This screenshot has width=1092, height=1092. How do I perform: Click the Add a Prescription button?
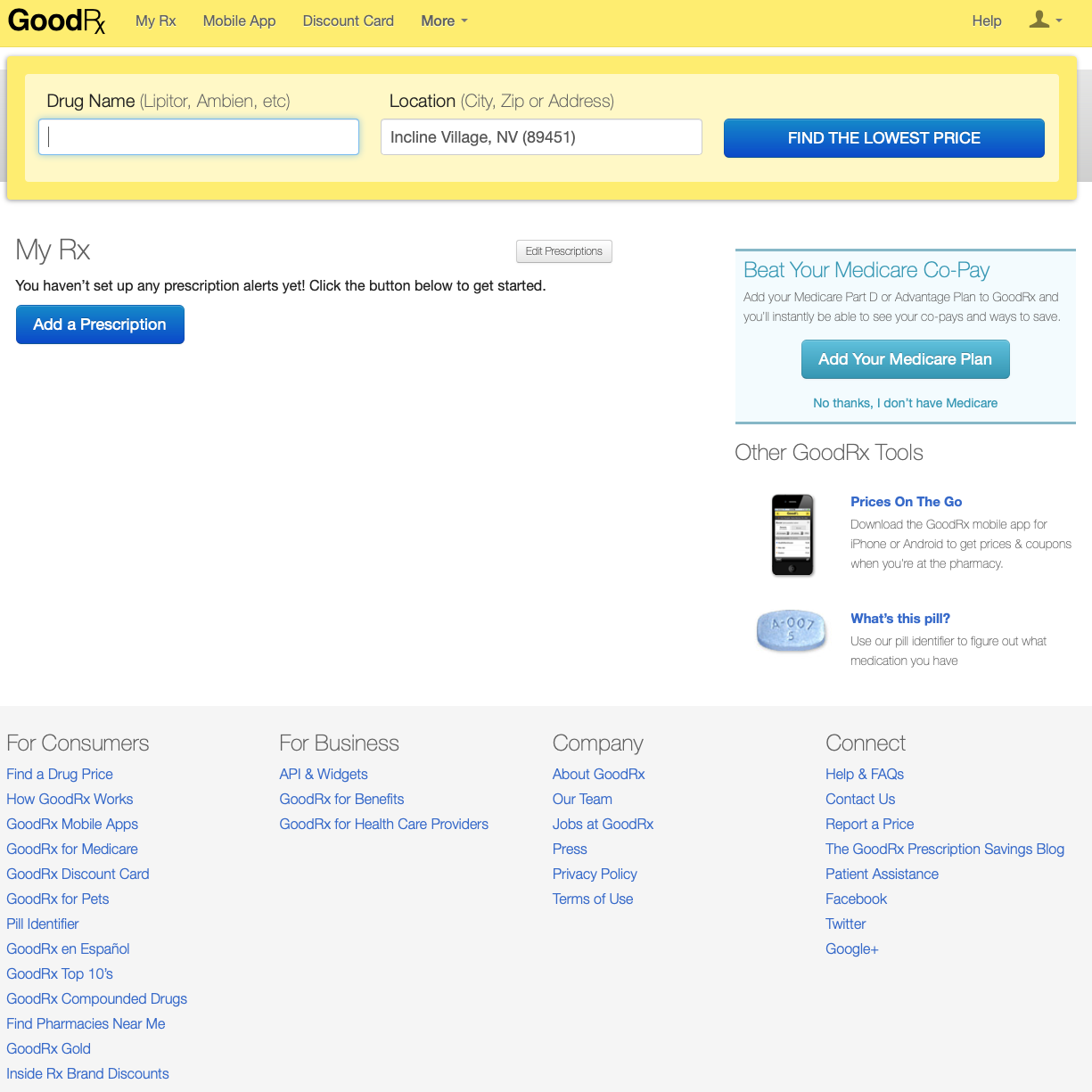click(x=100, y=324)
